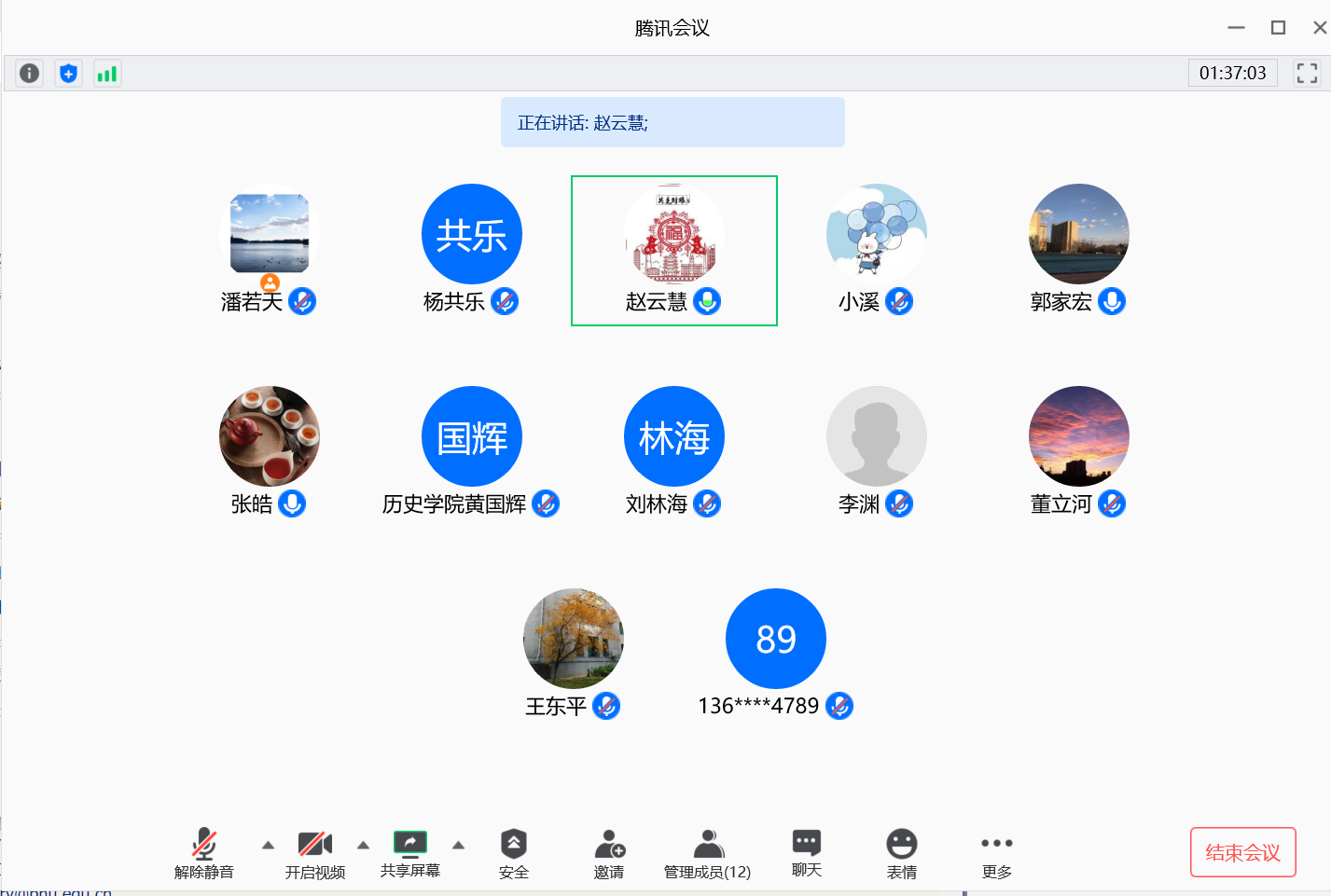Image resolution: width=1331 pixels, height=896 pixels.
Task: Select 赵云慧's speaking participant tile
Action: point(673,250)
